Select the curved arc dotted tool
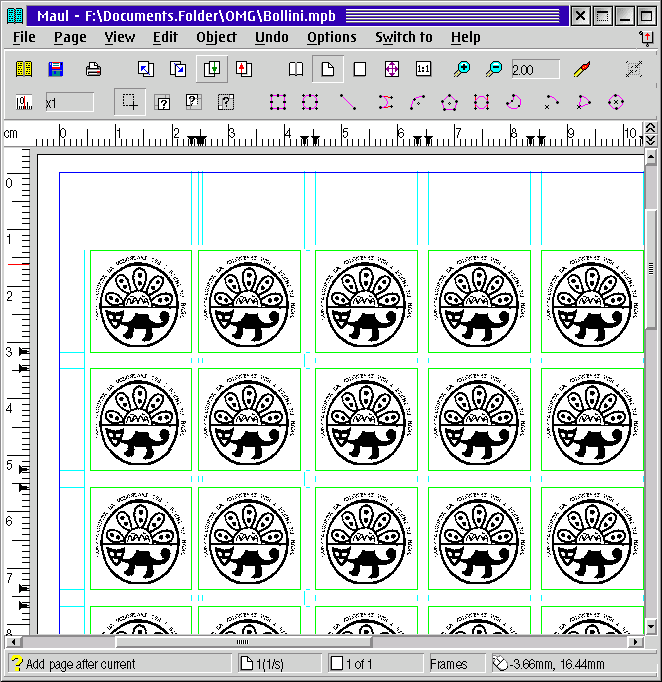The height and width of the screenshot is (682, 662). point(418,102)
